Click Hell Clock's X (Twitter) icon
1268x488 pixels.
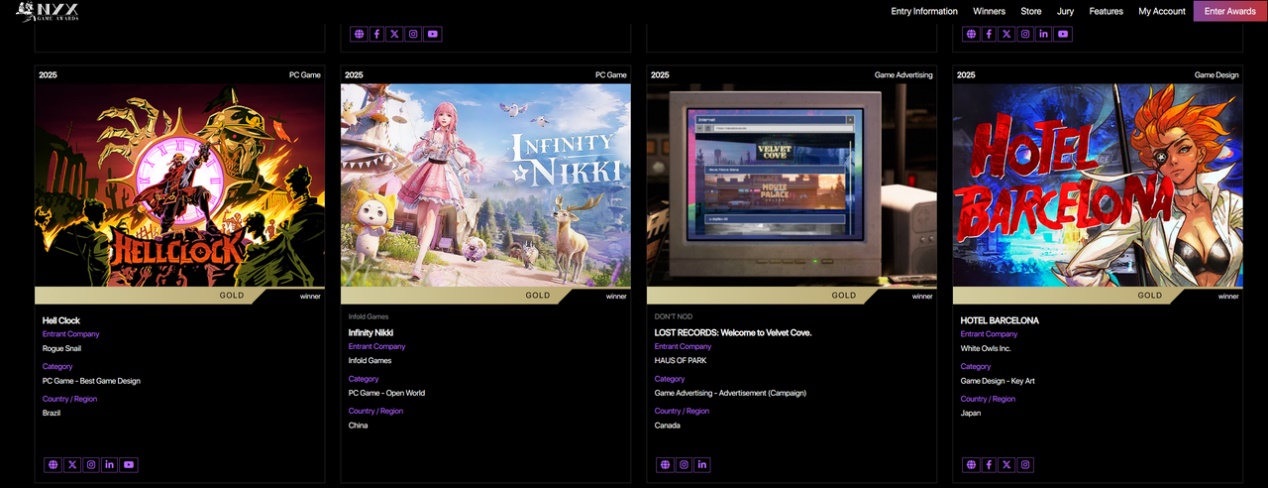tap(72, 465)
